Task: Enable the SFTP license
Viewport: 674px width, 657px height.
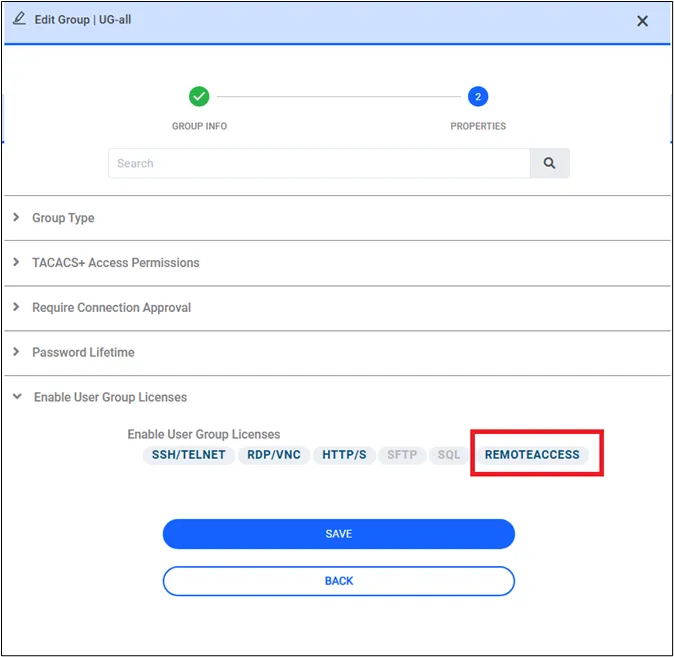Action: click(x=402, y=454)
